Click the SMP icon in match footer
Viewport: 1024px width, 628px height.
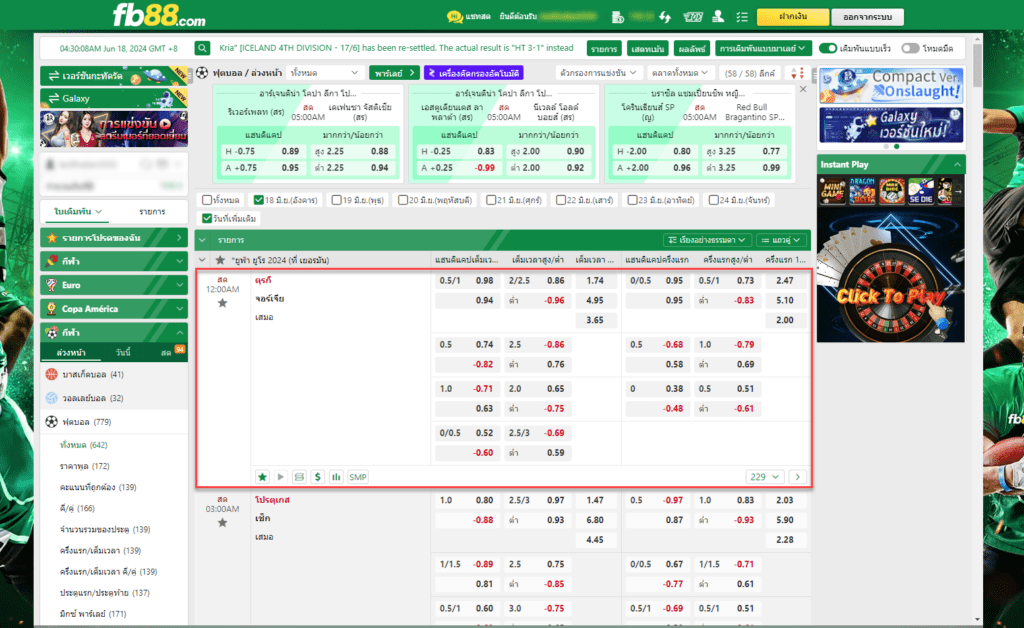[x=358, y=477]
